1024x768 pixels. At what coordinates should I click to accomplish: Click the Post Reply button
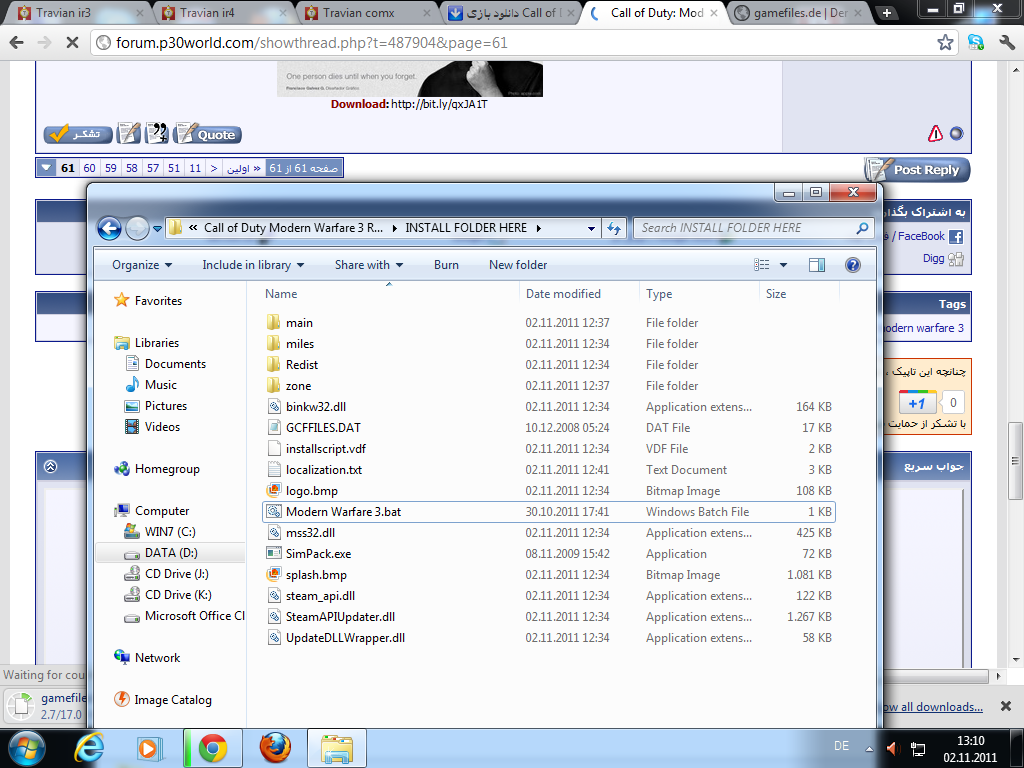[918, 170]
